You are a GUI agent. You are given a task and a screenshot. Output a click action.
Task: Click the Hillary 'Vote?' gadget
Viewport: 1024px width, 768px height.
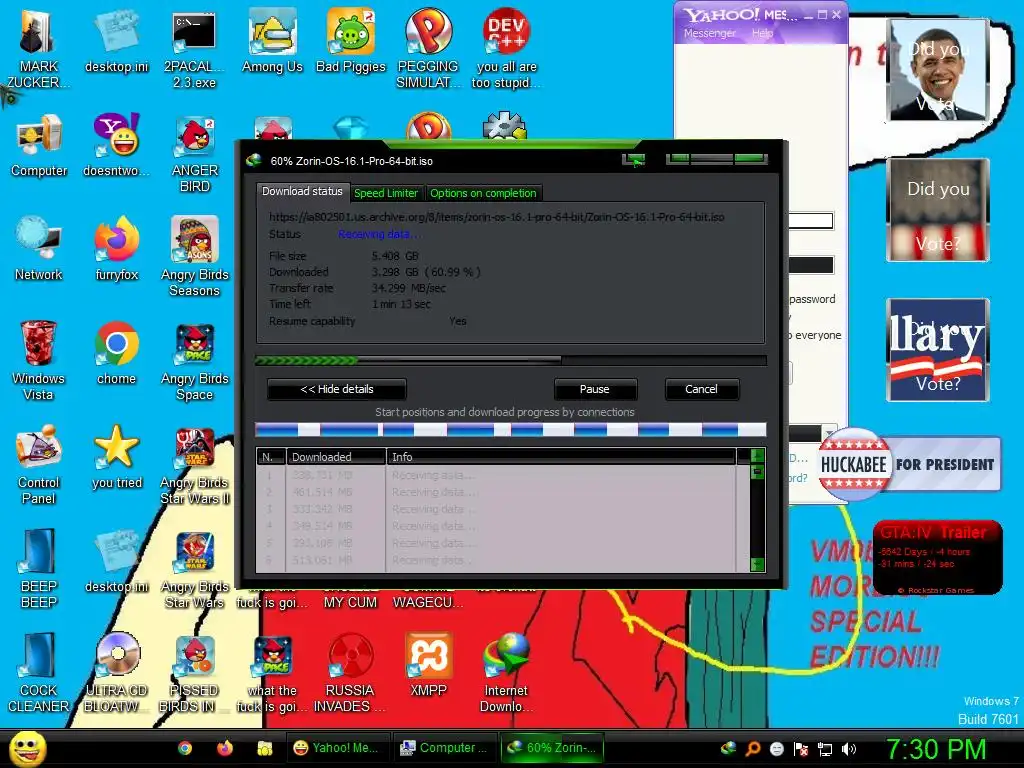(x=938, y=349)
